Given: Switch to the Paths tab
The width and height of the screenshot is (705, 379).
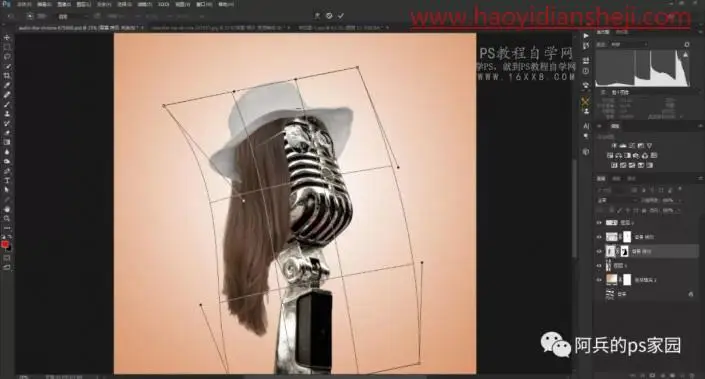Looking at the screenshot, I should 631,178.
